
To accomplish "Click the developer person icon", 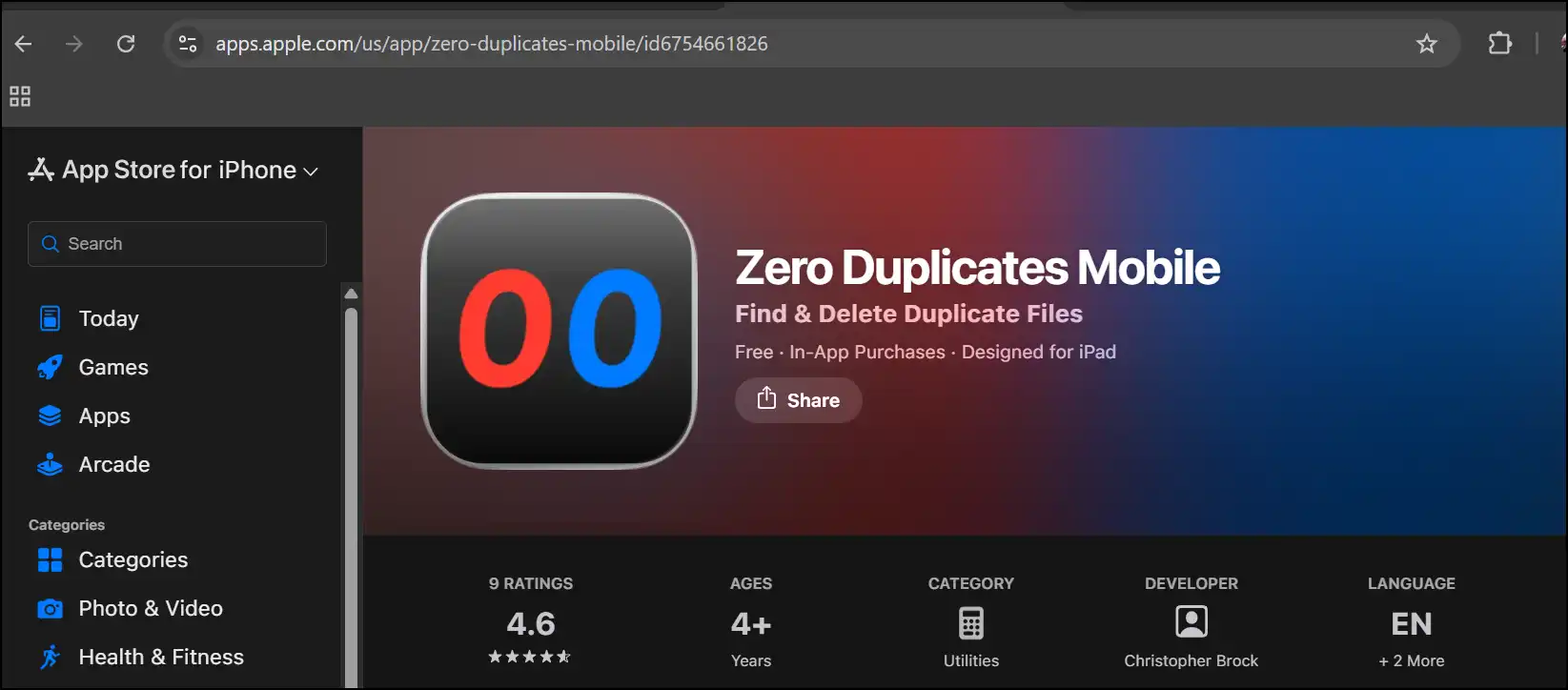I will pos(1191,622).
